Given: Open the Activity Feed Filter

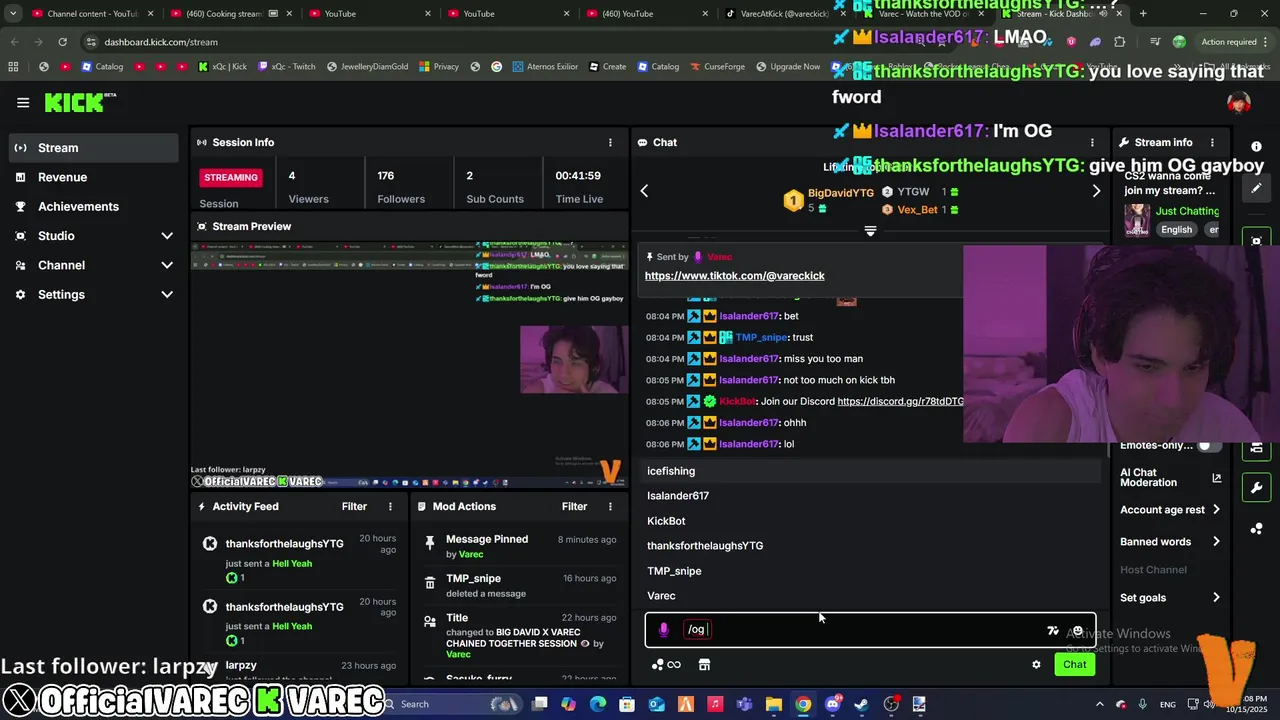Looking at the screenshot, I should [354, 506].
